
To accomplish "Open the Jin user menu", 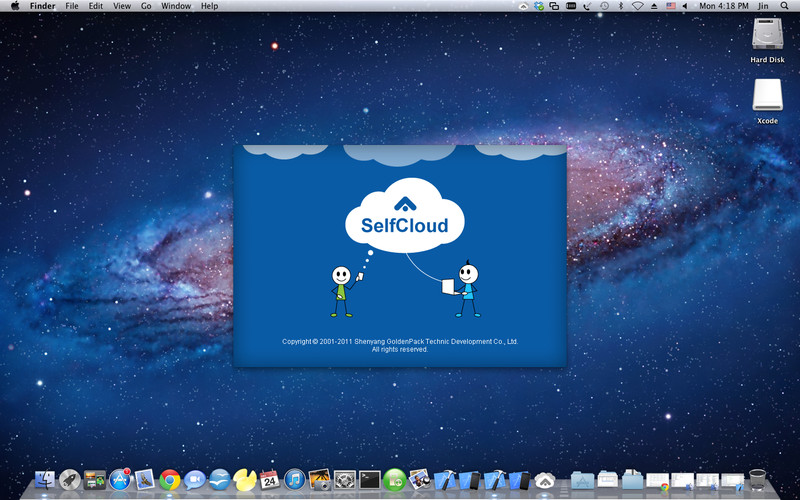I will pyautogui.click(x=763, y=6).
